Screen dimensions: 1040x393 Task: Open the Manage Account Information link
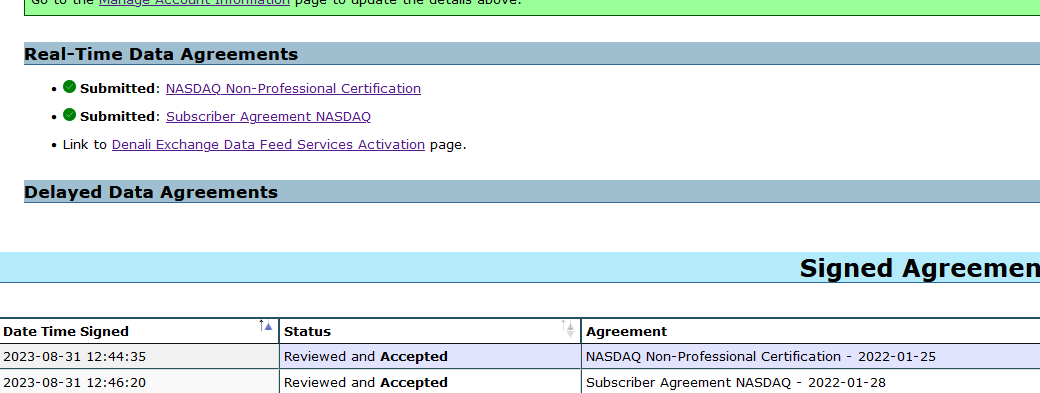(x=194, y=3)
